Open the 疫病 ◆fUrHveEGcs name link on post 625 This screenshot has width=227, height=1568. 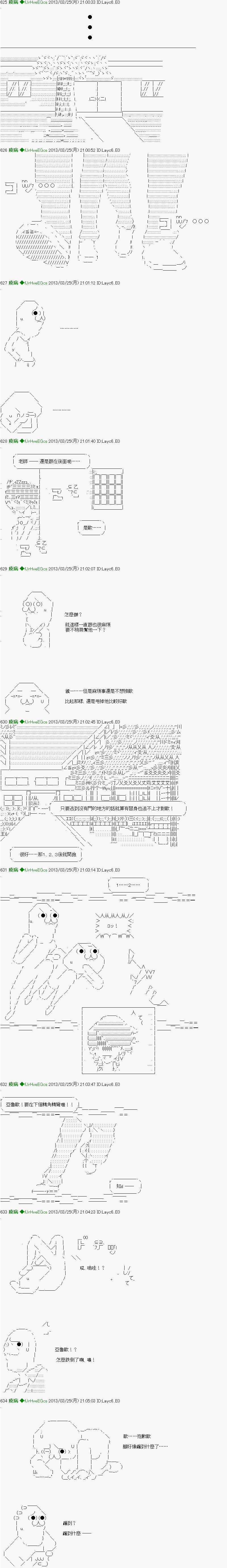[28, 3]
